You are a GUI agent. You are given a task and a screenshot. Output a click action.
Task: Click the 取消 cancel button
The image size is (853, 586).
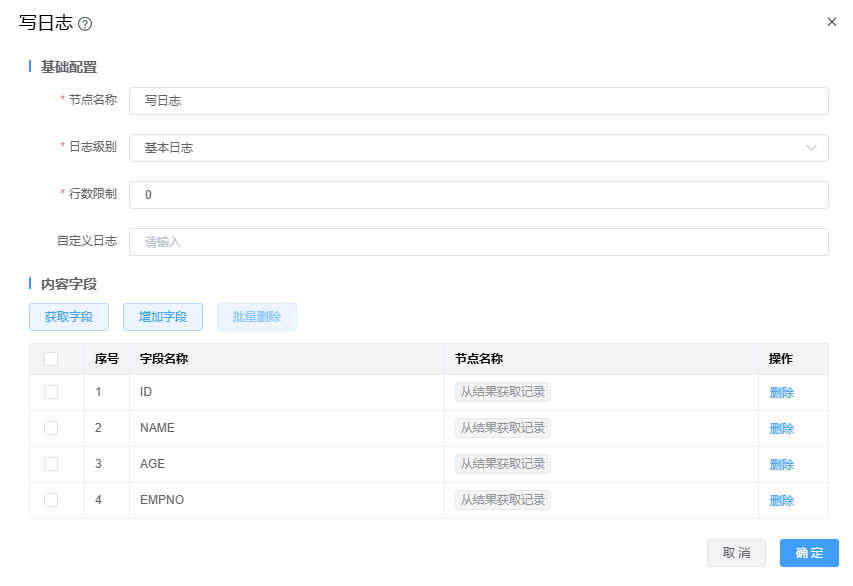point(736,552)
